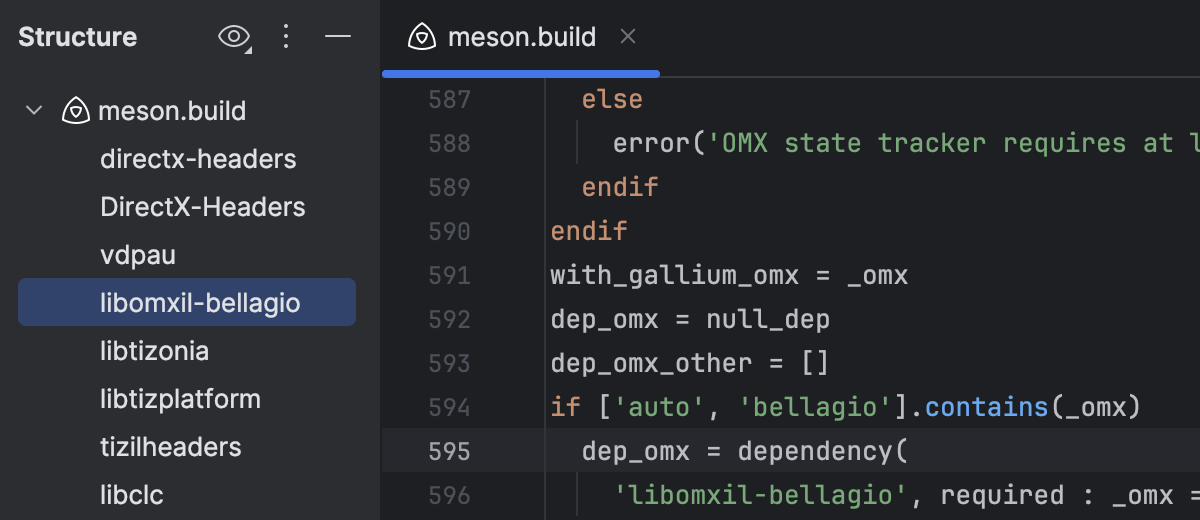This screenshot has width=1200, height=520.
Task: Click the contains method call on line 594
Action: 987,408
